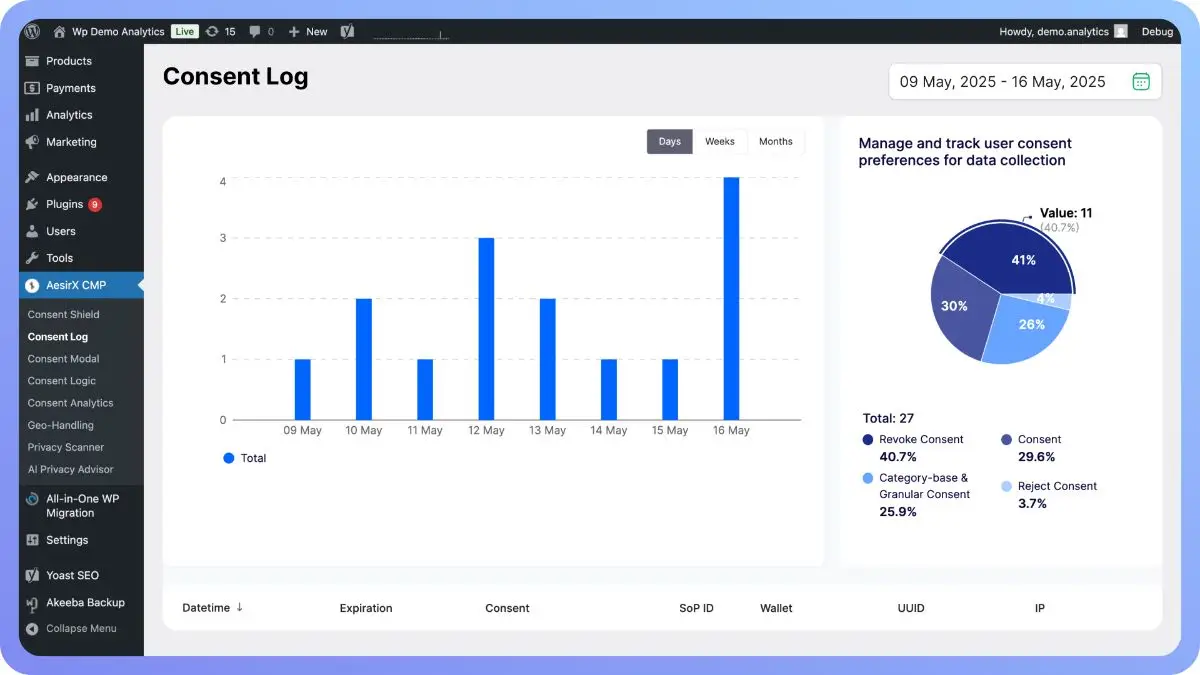Screen dimensions: 1200x675
Task: Click the AesirX CMP shield icon
Action: click(30, 284)
